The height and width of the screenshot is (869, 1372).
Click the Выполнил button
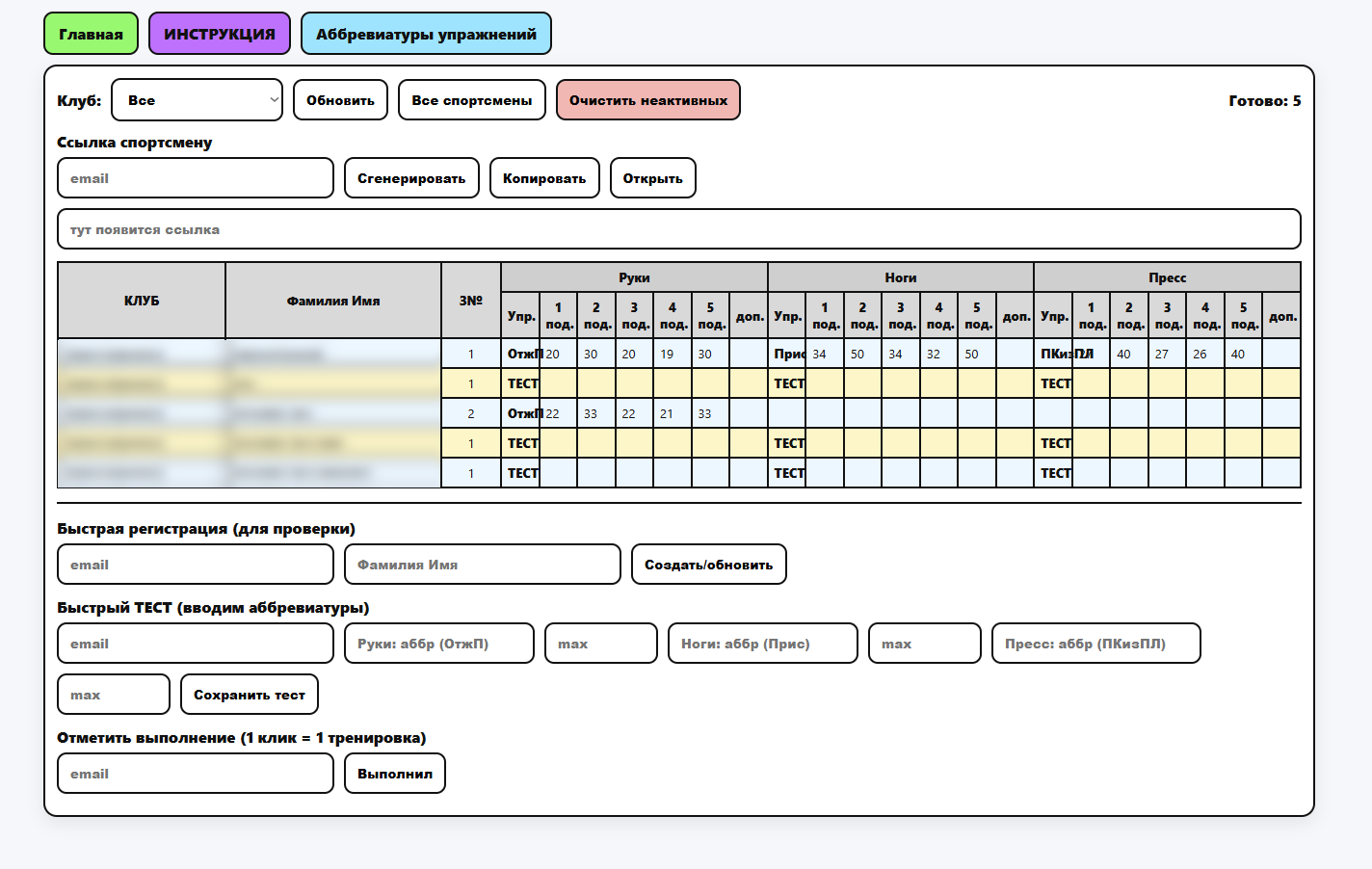[x=394, y=774]
